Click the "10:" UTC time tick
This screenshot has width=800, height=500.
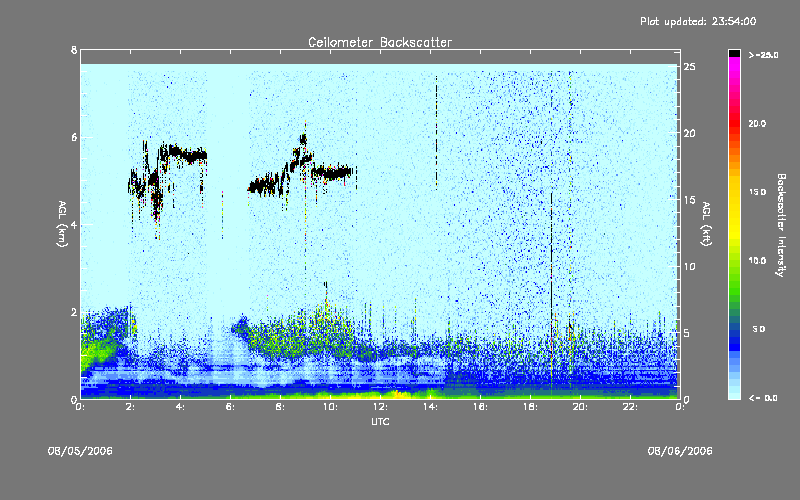[330, 407]
